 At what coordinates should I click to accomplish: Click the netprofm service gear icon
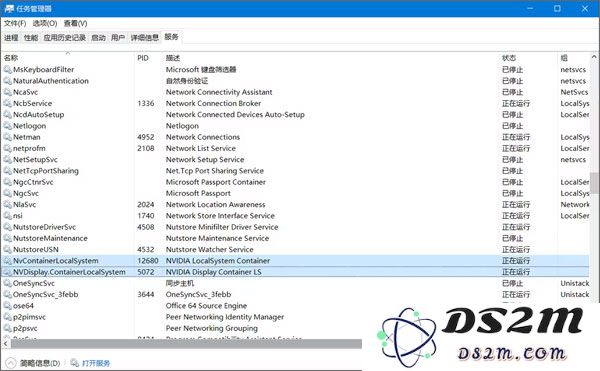pos(7,148)
